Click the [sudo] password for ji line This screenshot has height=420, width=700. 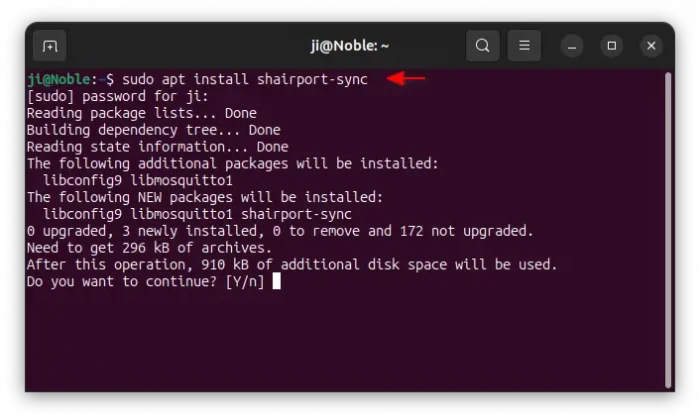[x=118, y=96]
